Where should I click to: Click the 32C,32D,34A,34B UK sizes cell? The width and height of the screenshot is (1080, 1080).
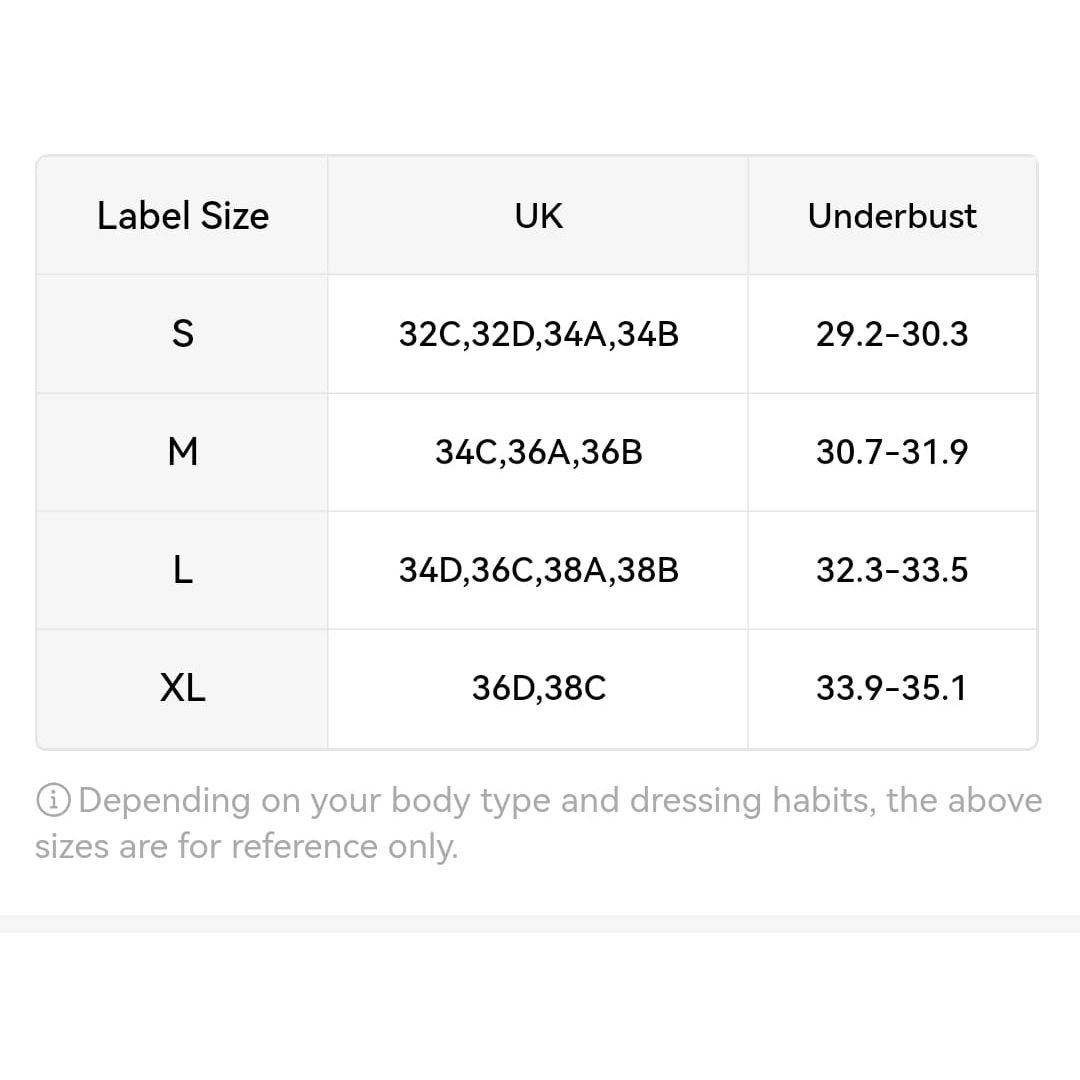tap(538, 334)
